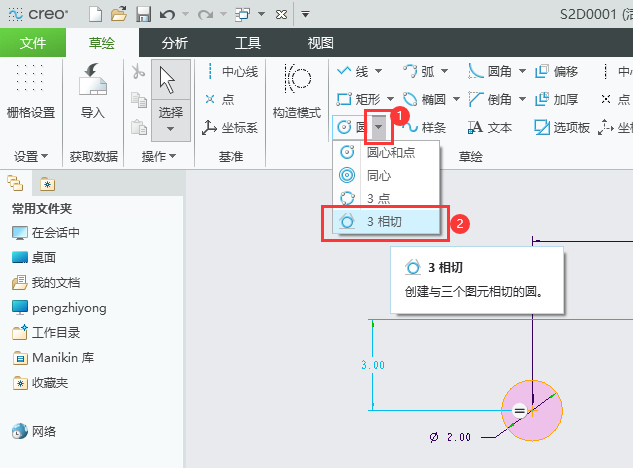Click the Coordinate system (坐标系) tool
The width and height of the screenshot is (633, 468).
pyautogui.click(x=230, y=128)
